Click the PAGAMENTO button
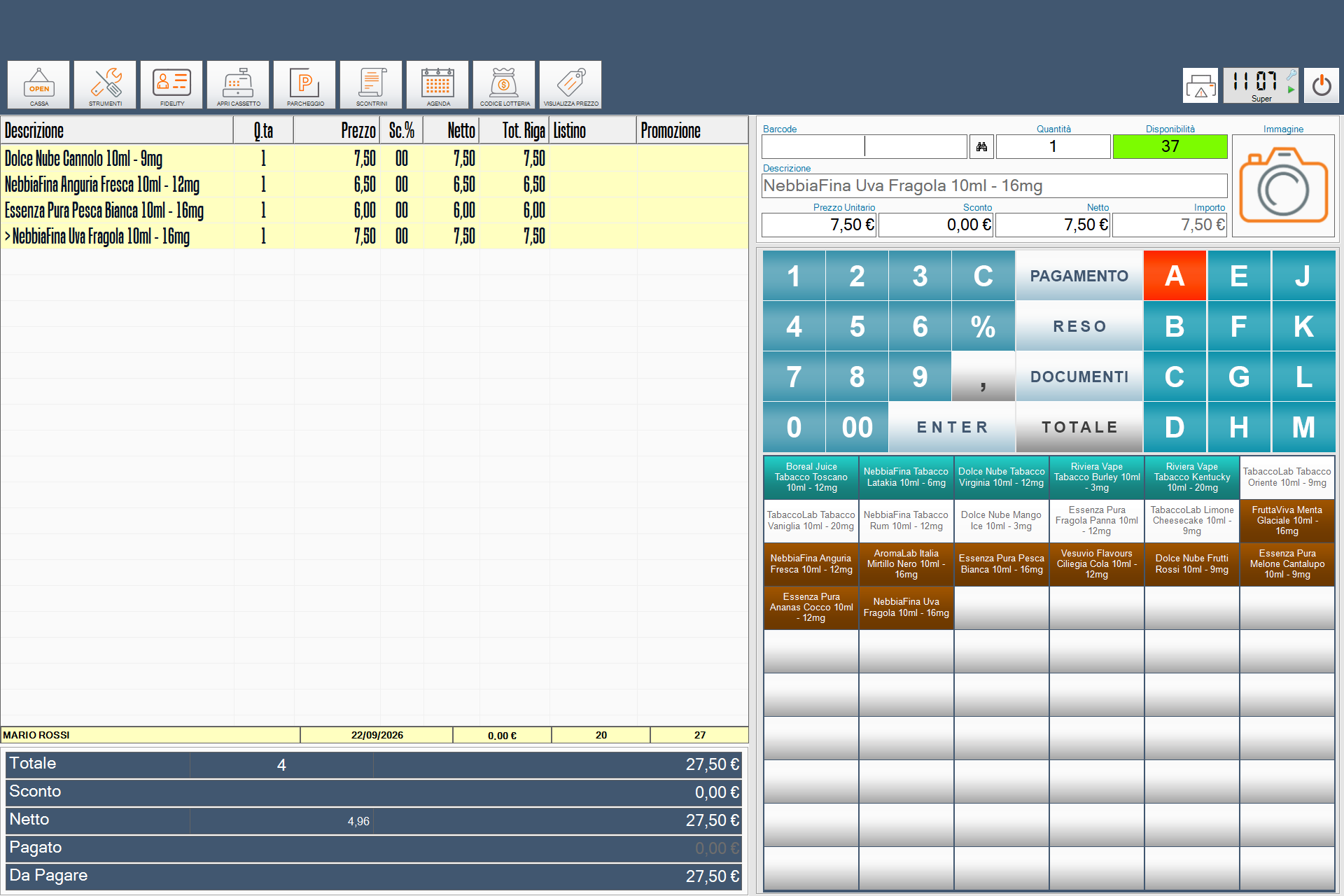The image size is (1344, 896). point(1079,276)
